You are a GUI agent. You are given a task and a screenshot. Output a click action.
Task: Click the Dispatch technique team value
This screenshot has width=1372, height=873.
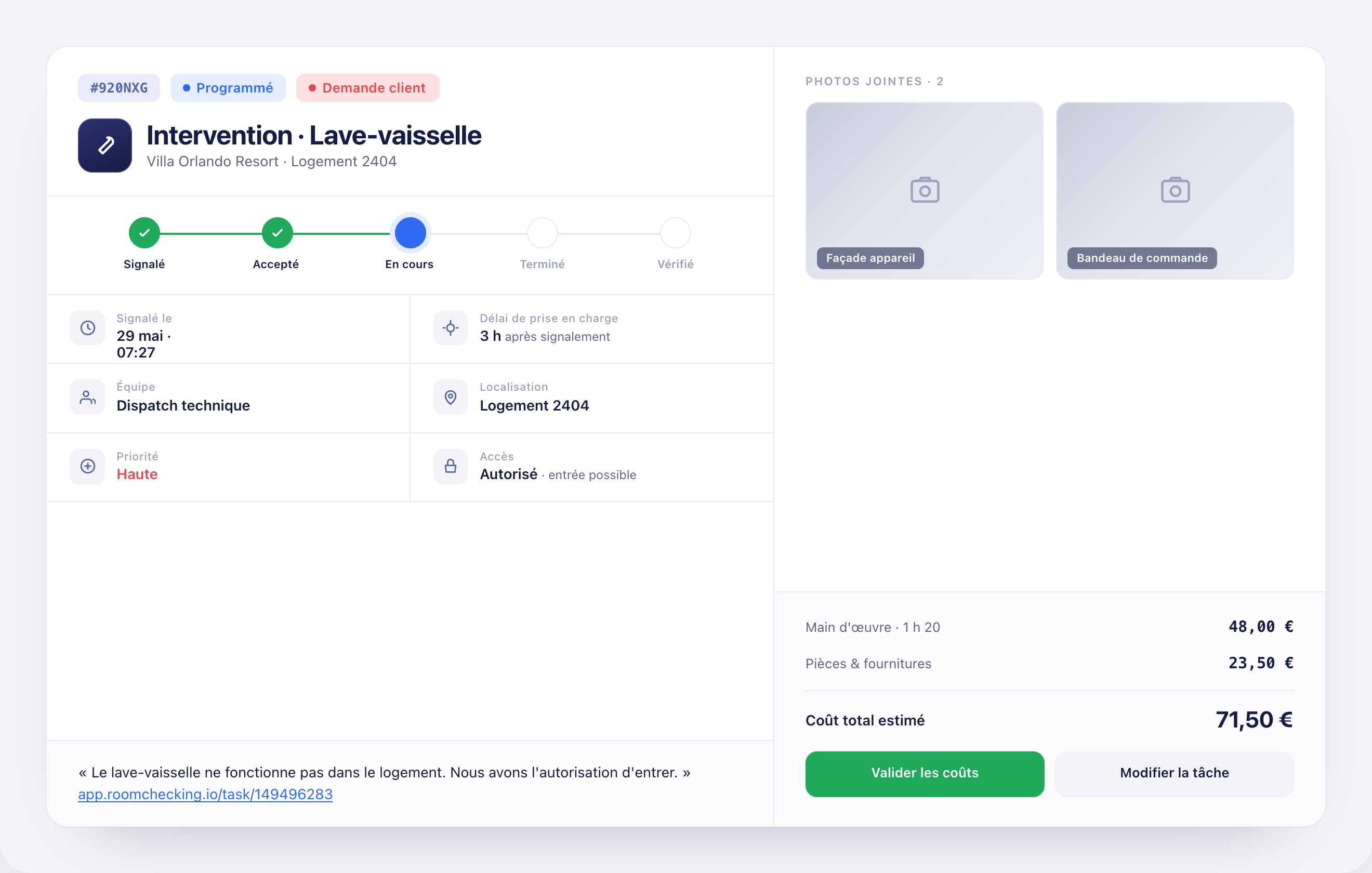tap(183, 405)
